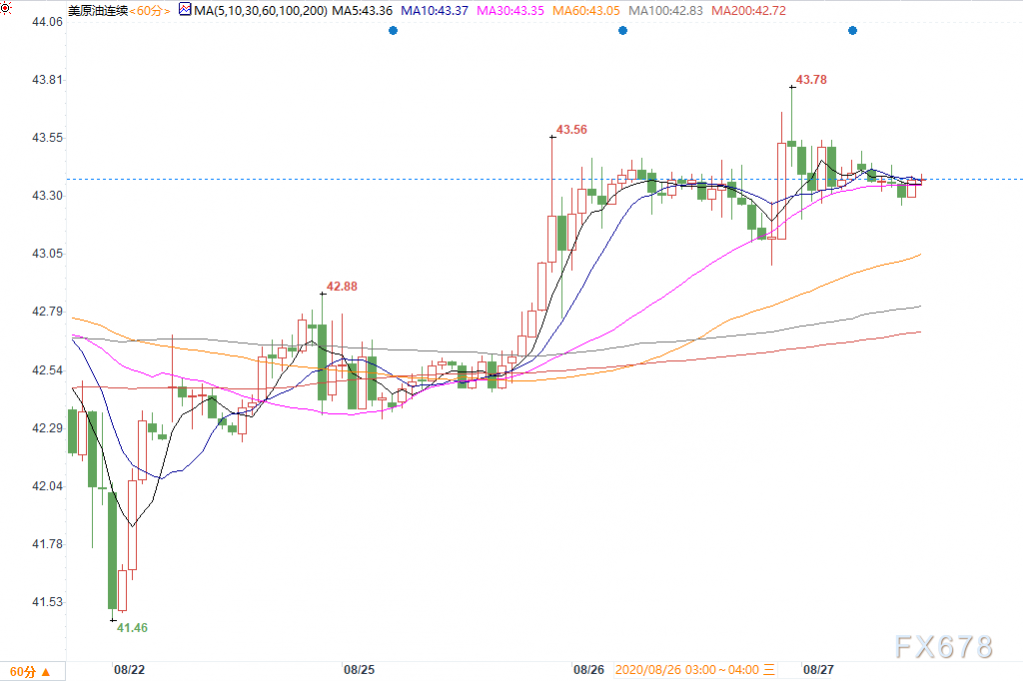Click the red sun icon in the top-left corner

[6, 8]
